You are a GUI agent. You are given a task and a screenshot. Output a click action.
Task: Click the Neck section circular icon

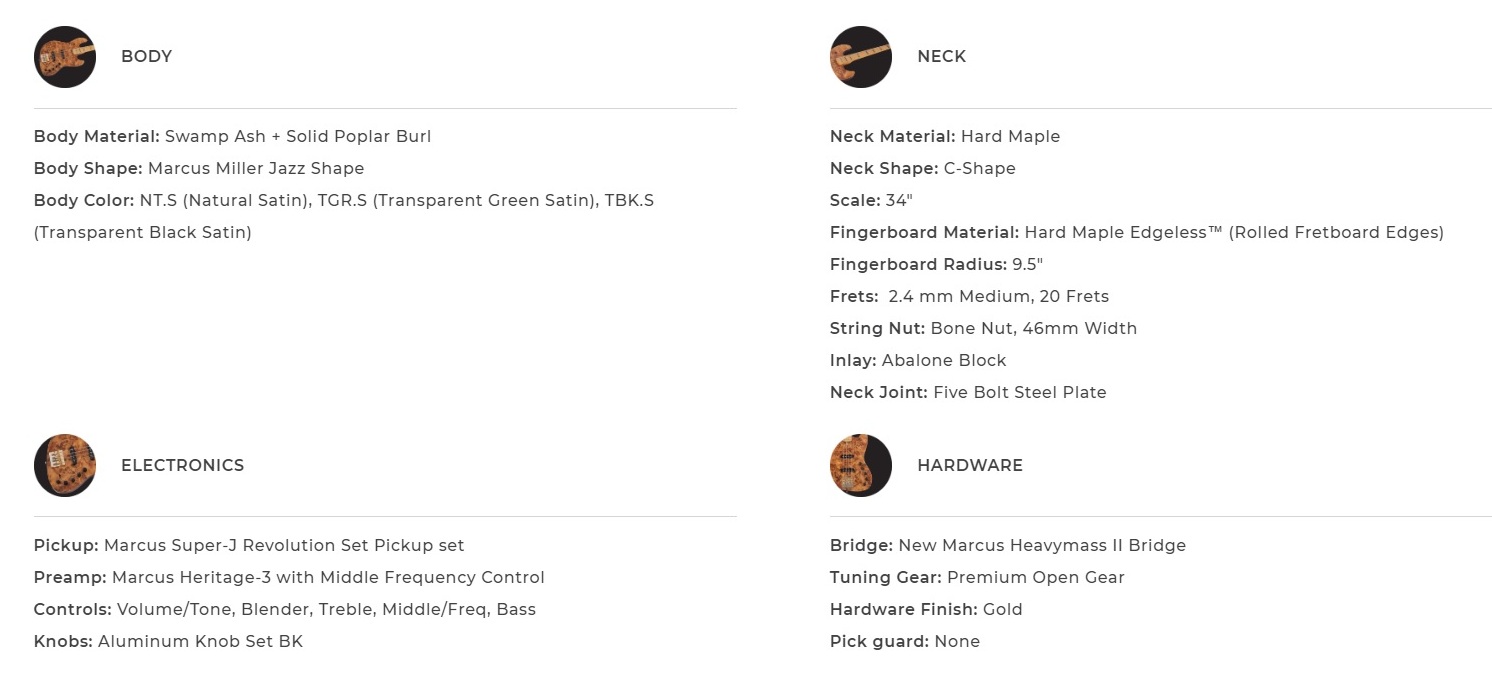[860, 57]
